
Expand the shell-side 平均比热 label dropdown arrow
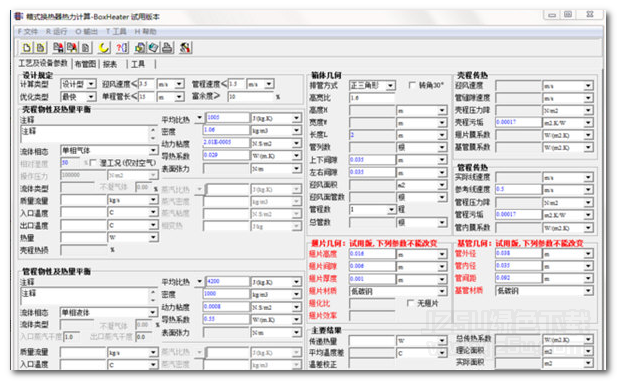tap(199, 118)
